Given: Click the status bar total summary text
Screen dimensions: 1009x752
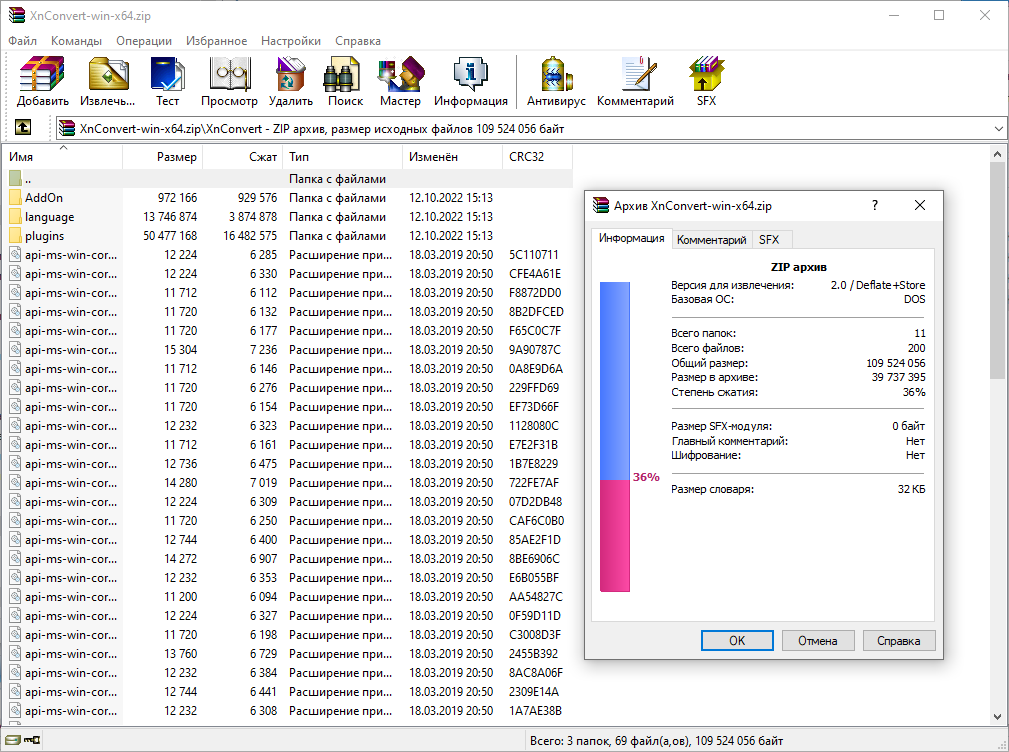Looking at the screenshot, I should pos(656,740).
